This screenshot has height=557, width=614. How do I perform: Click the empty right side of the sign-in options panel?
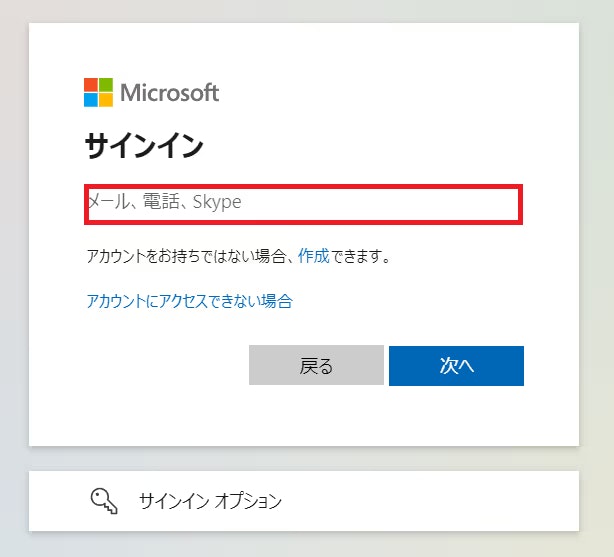(x=431, y=501)
